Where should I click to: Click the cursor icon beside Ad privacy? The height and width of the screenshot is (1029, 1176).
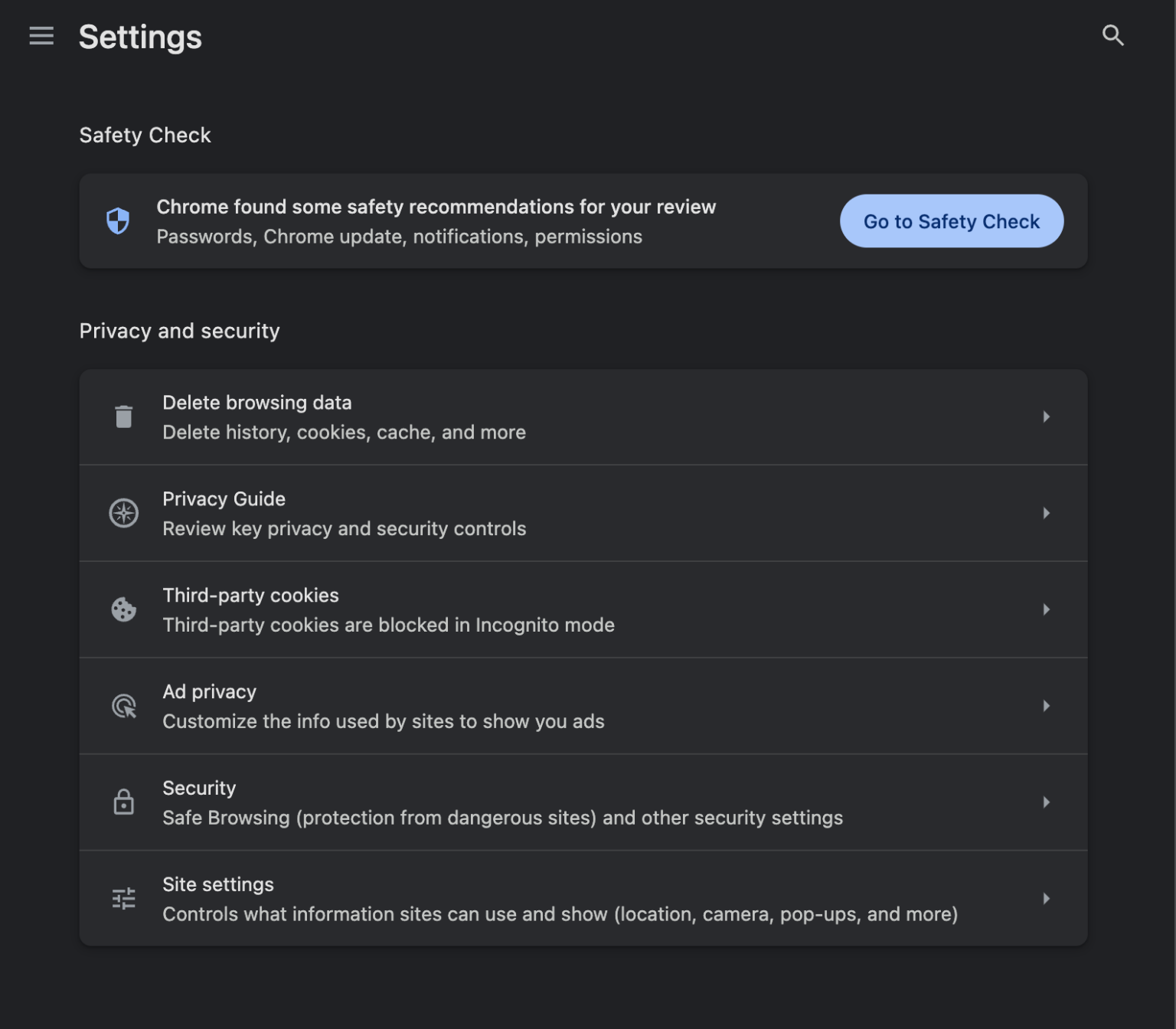pyautogui.click(x=123, y=706)
